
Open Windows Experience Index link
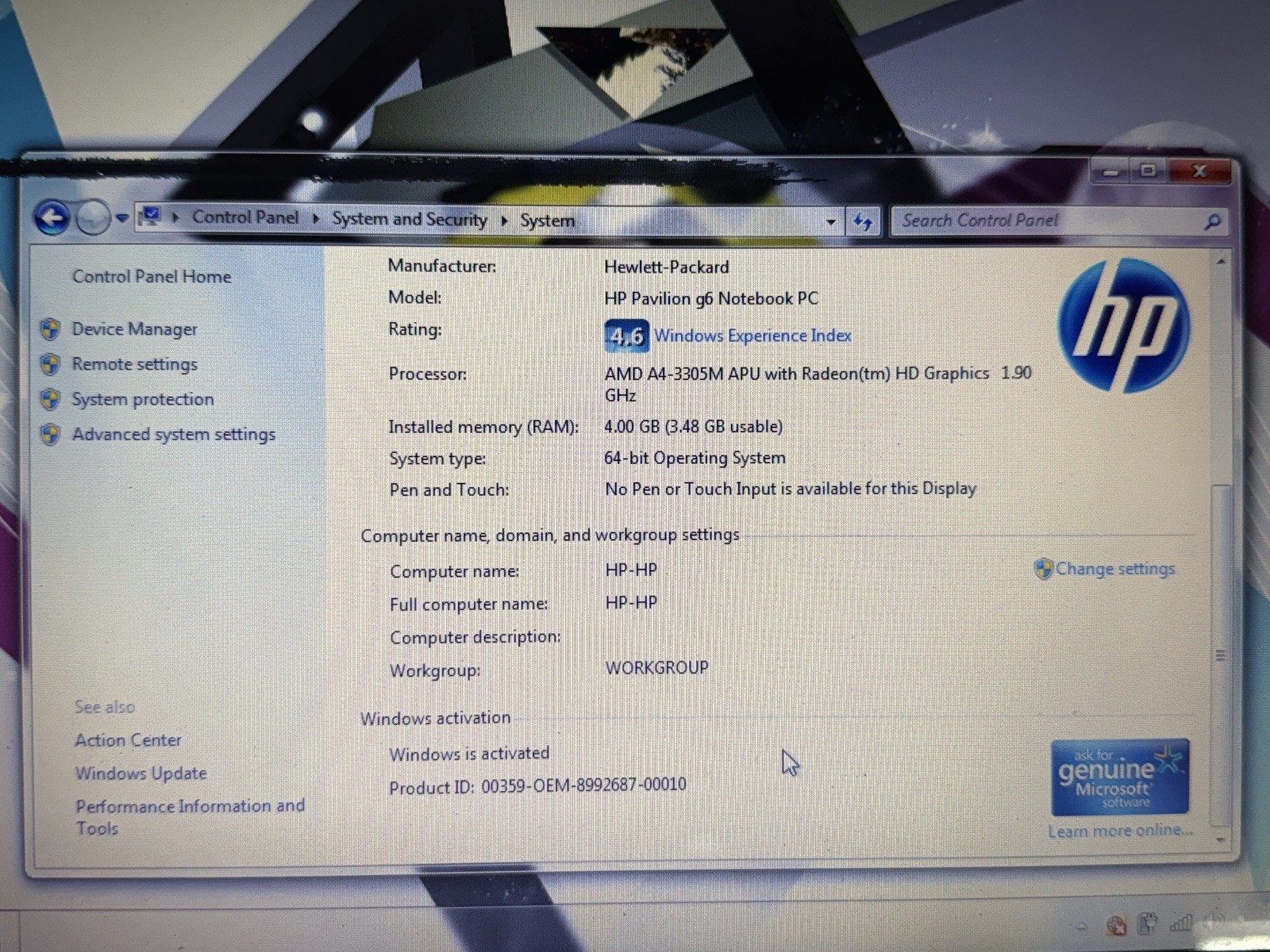tap(752, 336)
